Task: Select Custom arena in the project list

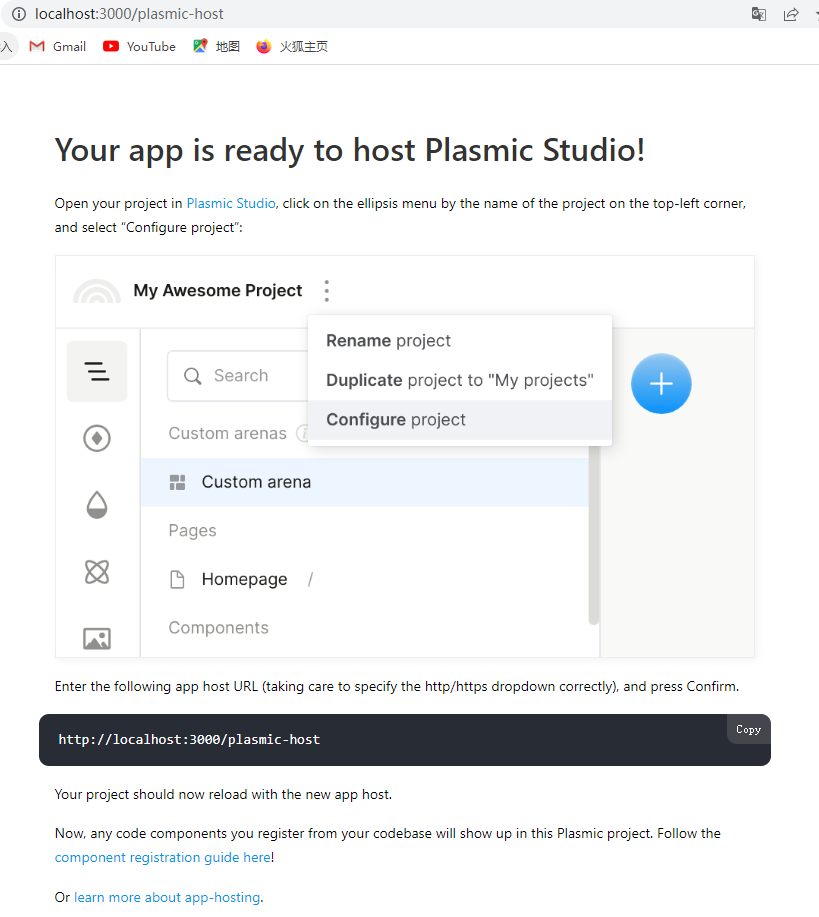Action: pos(256,482)
